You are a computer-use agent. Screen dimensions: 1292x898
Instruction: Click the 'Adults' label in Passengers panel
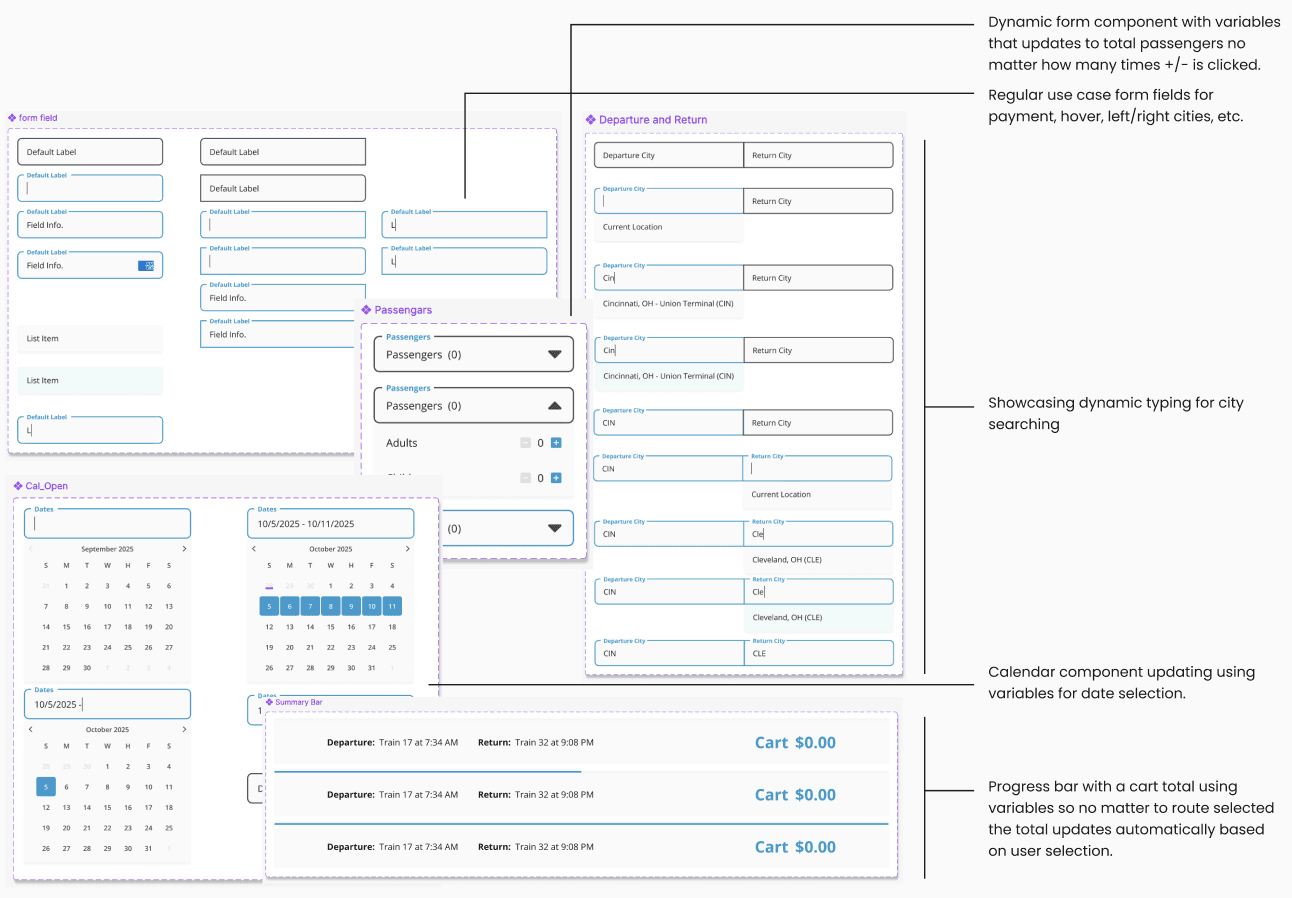[x=402, y=443]
